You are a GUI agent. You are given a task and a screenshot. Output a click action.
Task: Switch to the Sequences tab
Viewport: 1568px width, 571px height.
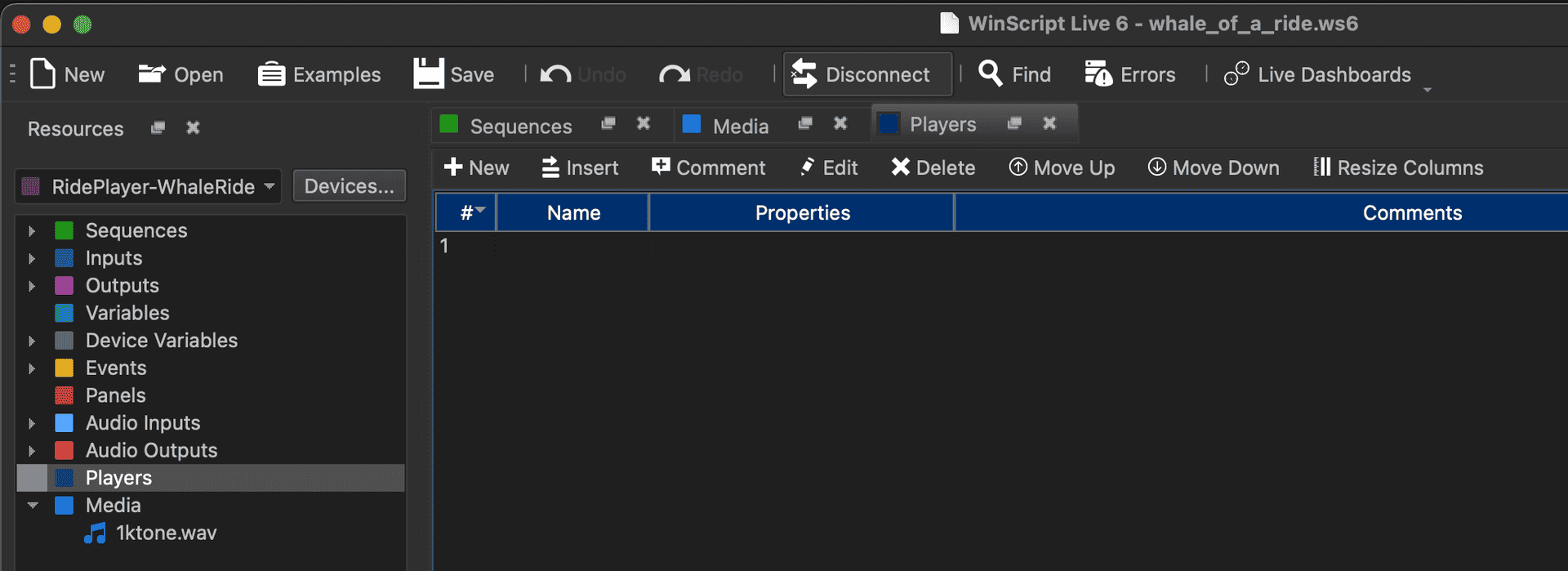coord(520,127)
